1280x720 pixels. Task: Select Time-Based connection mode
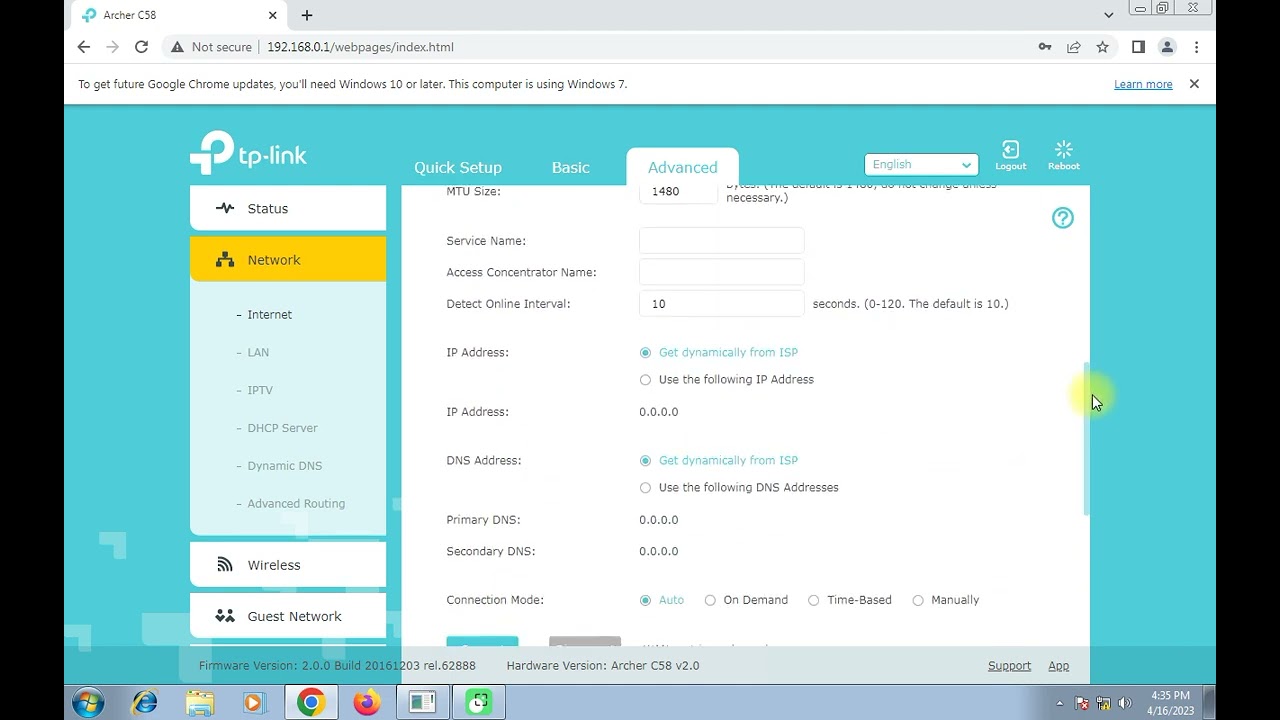813,600
